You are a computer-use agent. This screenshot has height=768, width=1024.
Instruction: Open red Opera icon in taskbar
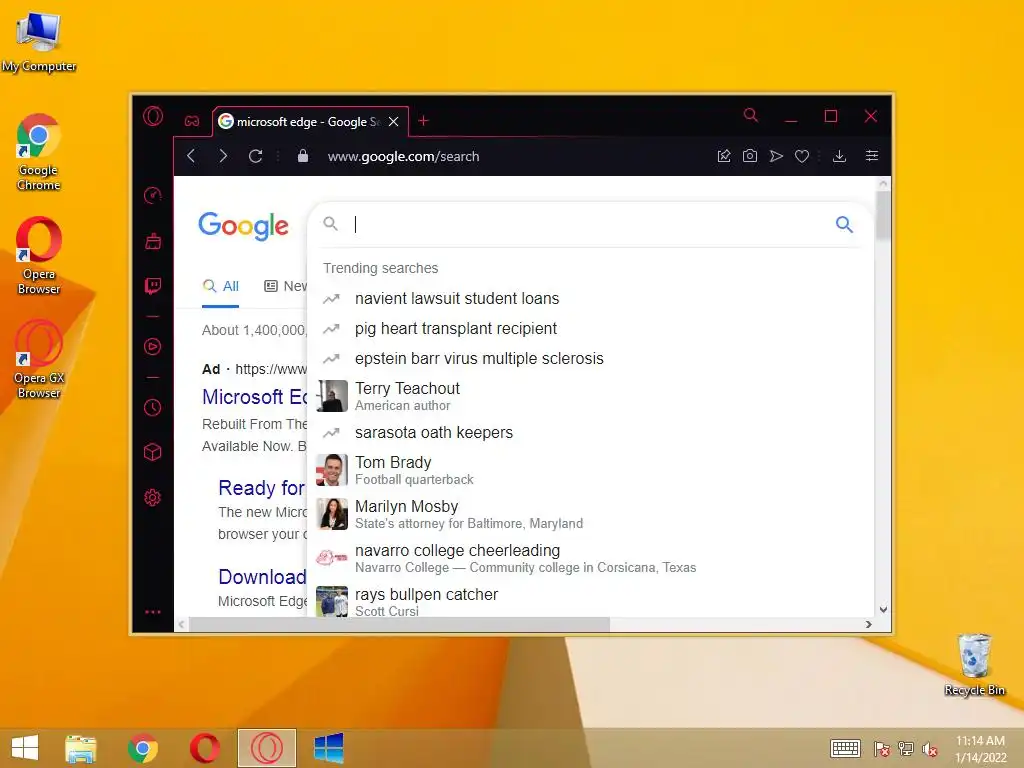pyautogui.click(x=204, y=748)
